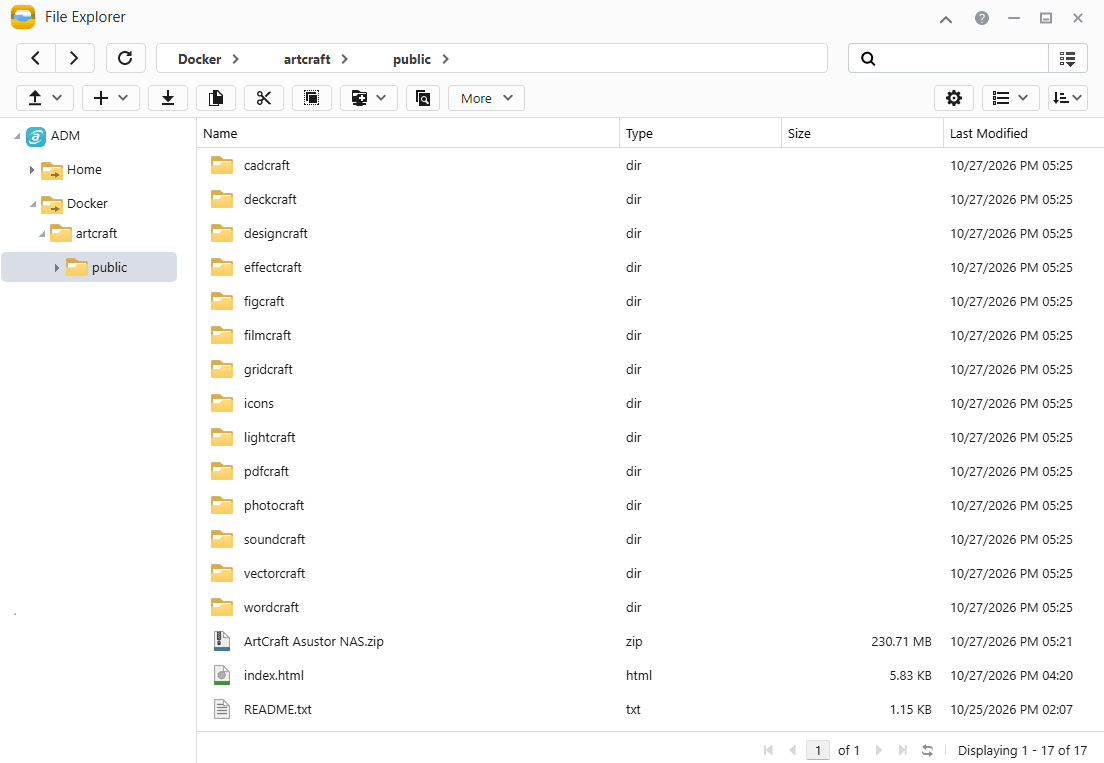1104x763 pixels.
Task: Open the help question mark icon
Action: [x=981, y=18]
